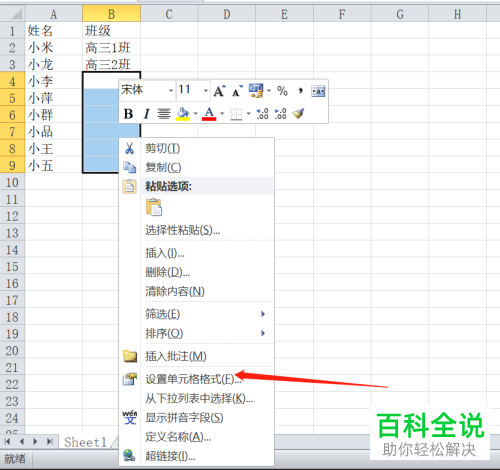Image resolution: width=500 pixels, height=470 pixels.
Task: Expand fill color dropdown arrow
Action: [x=195, y=114]
